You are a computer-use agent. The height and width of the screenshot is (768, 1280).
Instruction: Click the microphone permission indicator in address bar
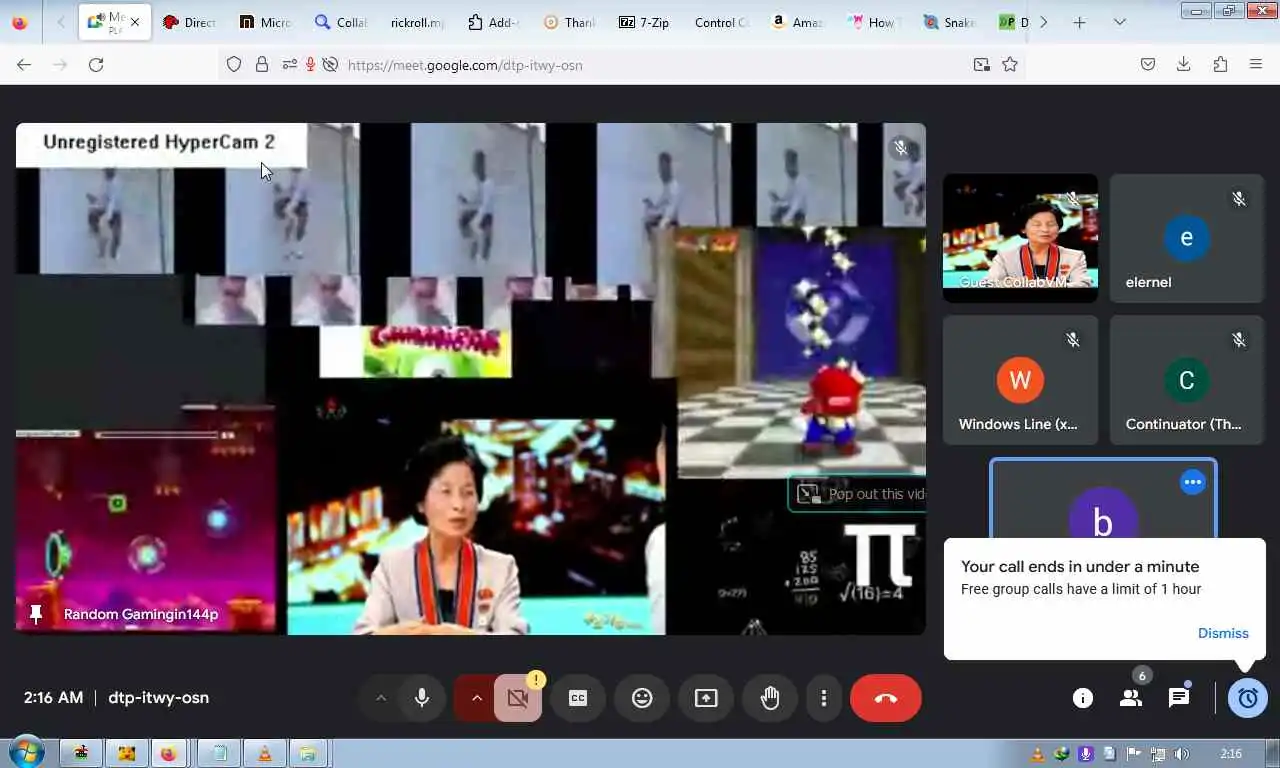[x=310, y=64]
